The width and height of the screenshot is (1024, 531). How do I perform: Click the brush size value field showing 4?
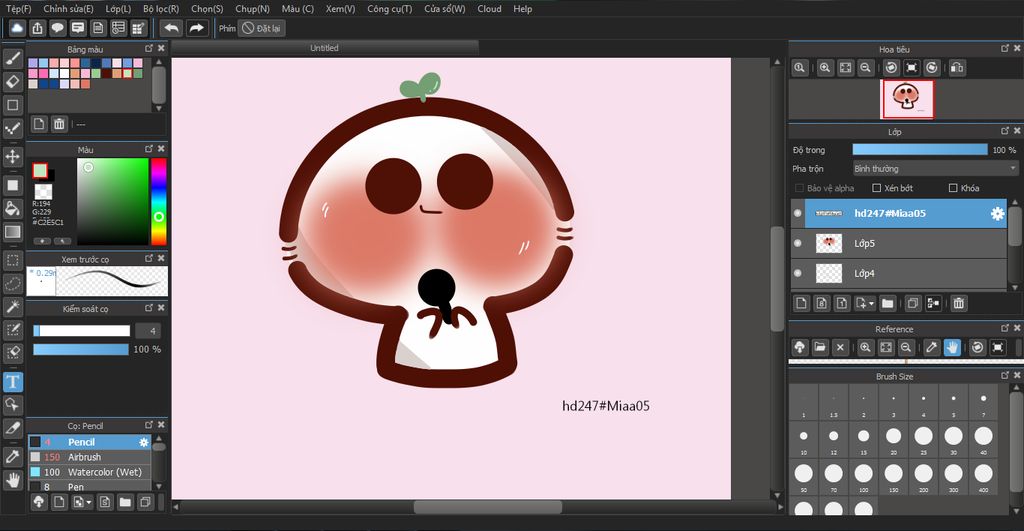click(147, 330)
